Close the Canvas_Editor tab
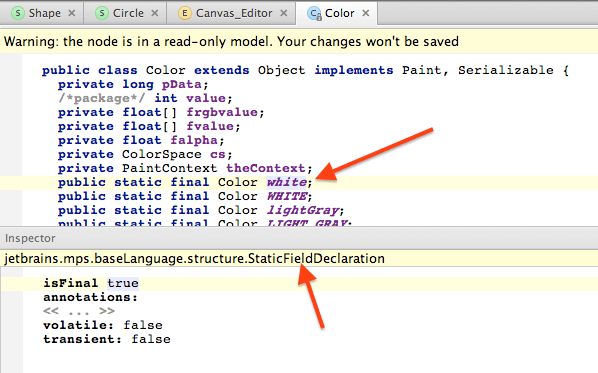The width and height of the screenshot is (598, 373). point(284,13)
